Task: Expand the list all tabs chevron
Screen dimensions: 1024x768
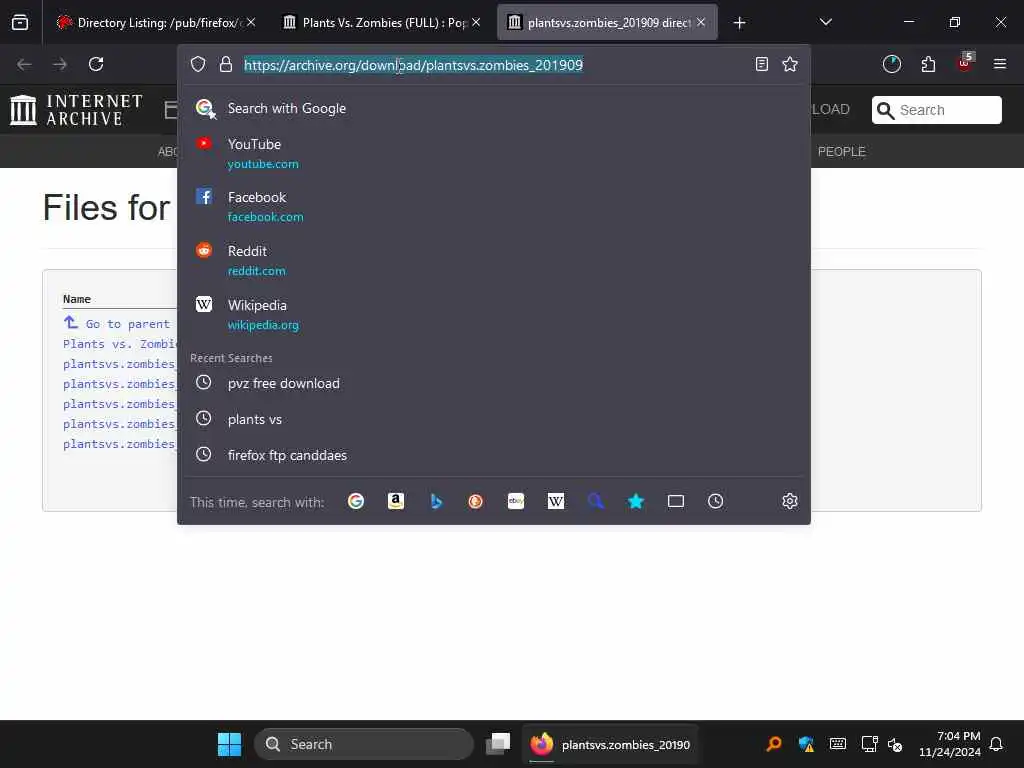Action: point(825,22)
